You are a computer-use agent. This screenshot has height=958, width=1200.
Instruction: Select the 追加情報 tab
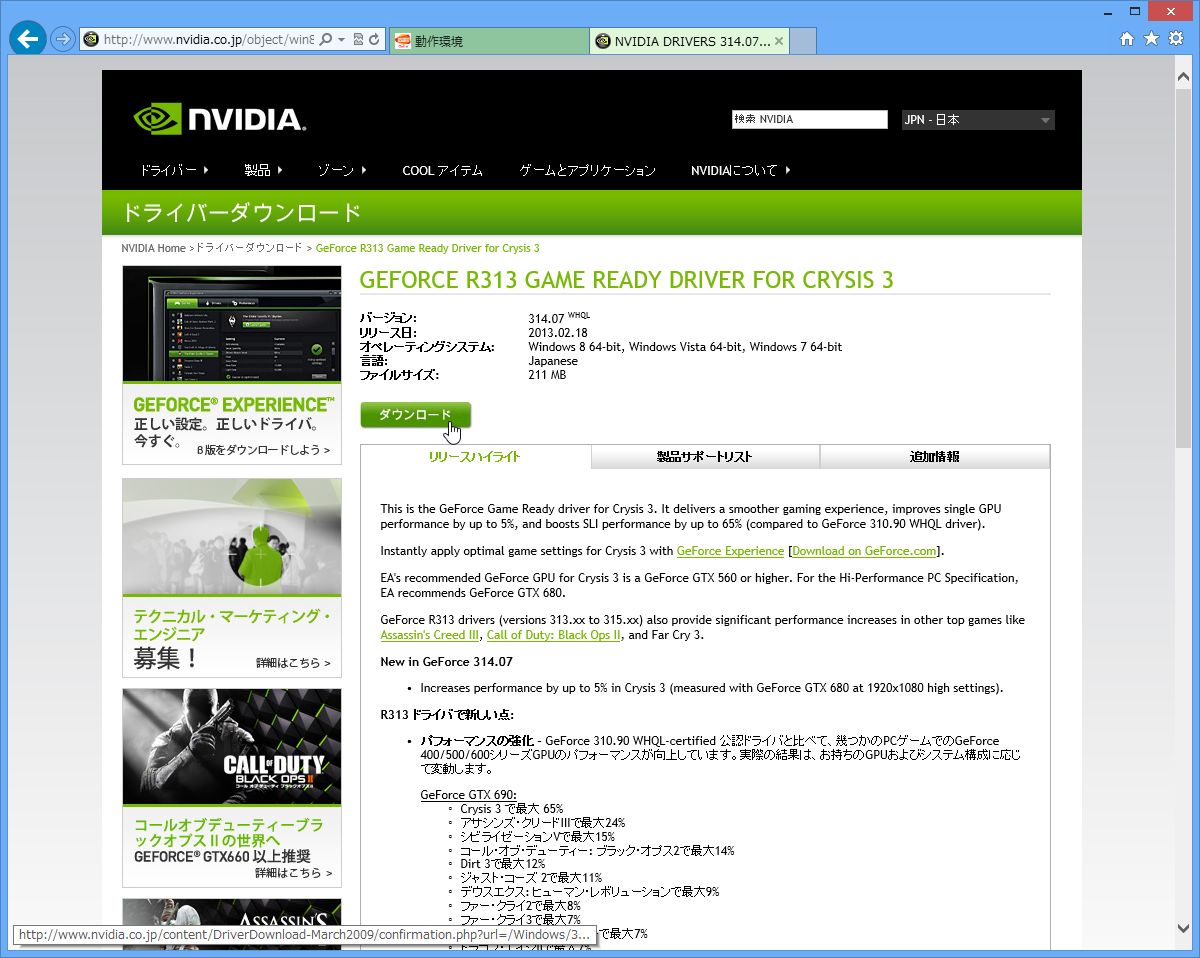click(x=935, y=457)
